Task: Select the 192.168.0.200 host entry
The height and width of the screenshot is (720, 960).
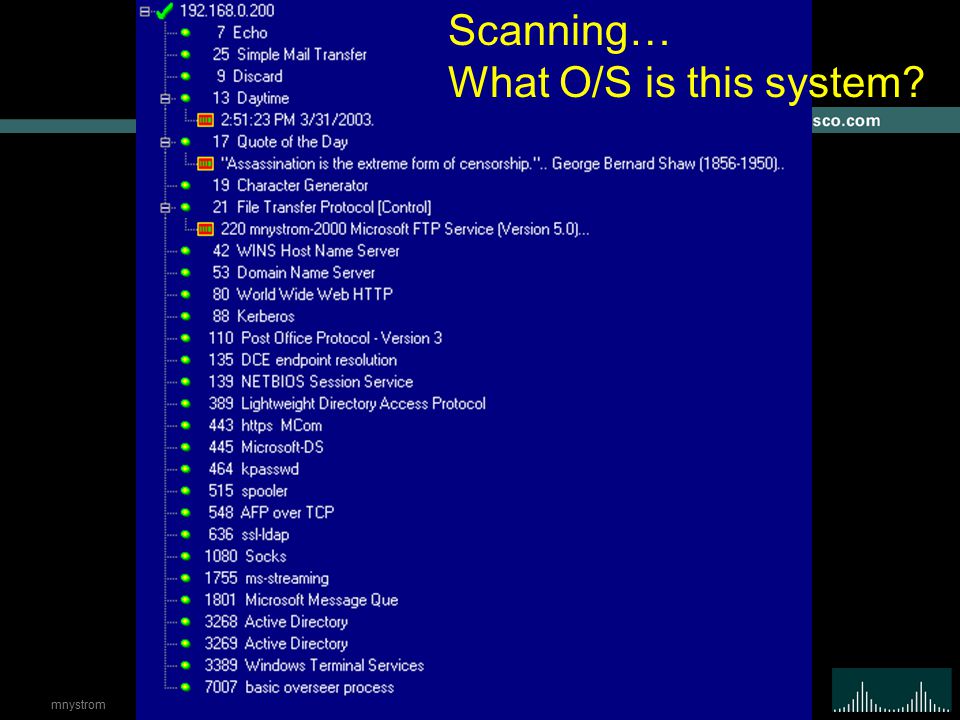Action: pos(227,11)
